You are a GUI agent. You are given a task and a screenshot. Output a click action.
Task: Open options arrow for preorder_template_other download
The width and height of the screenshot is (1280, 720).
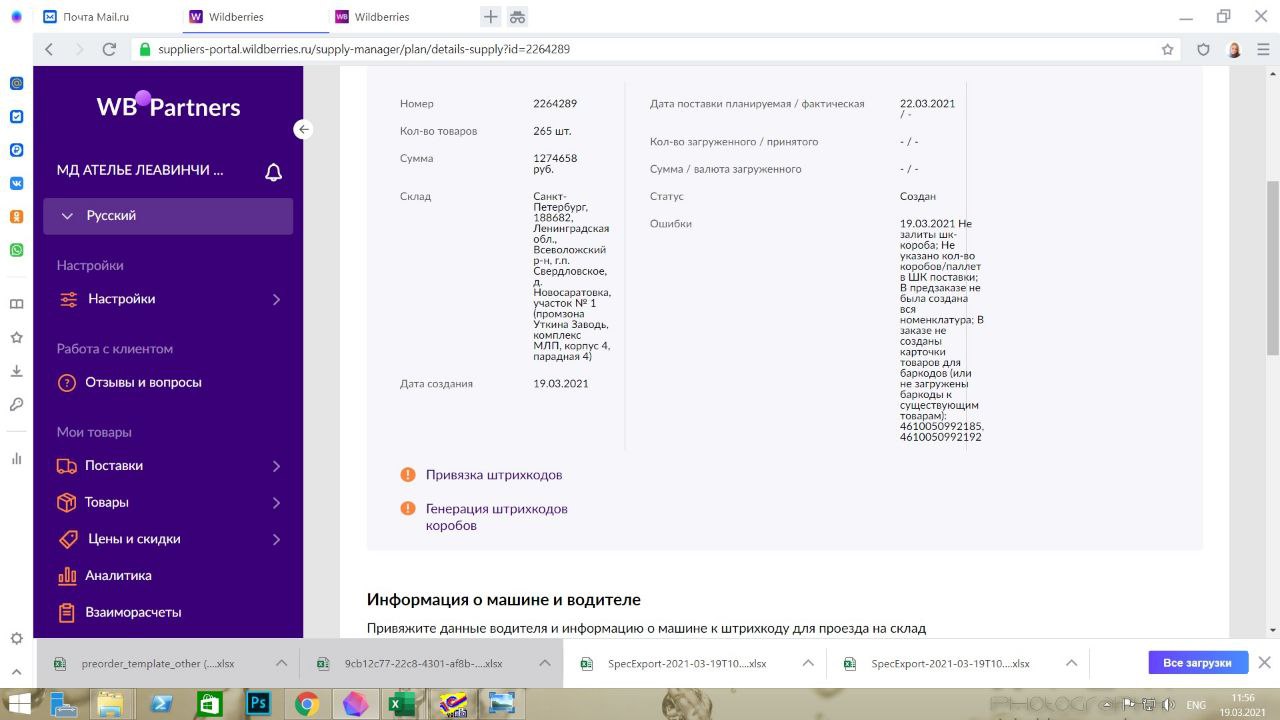(281, 663)
